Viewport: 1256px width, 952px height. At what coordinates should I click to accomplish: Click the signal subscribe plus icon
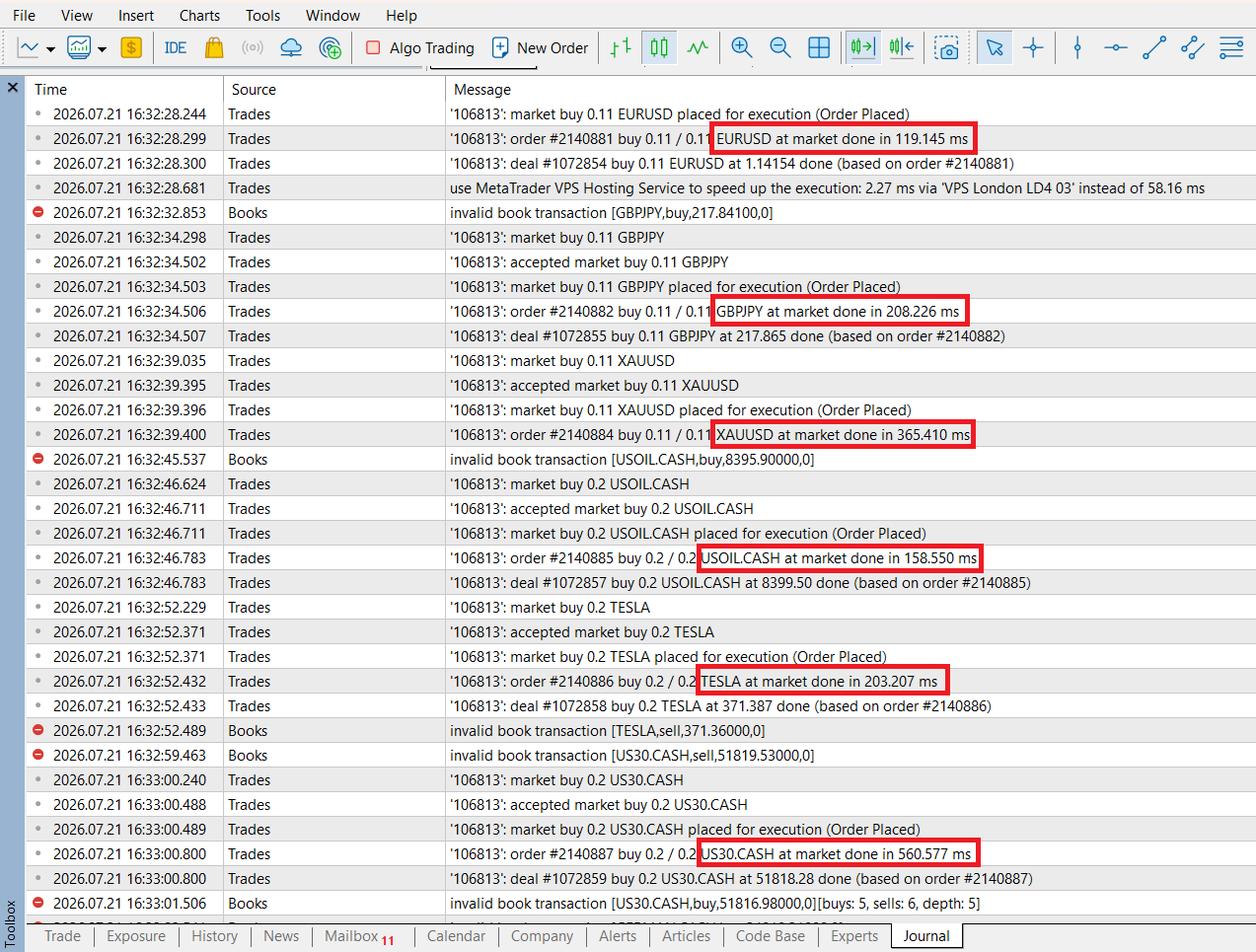[x=331, y=47]
